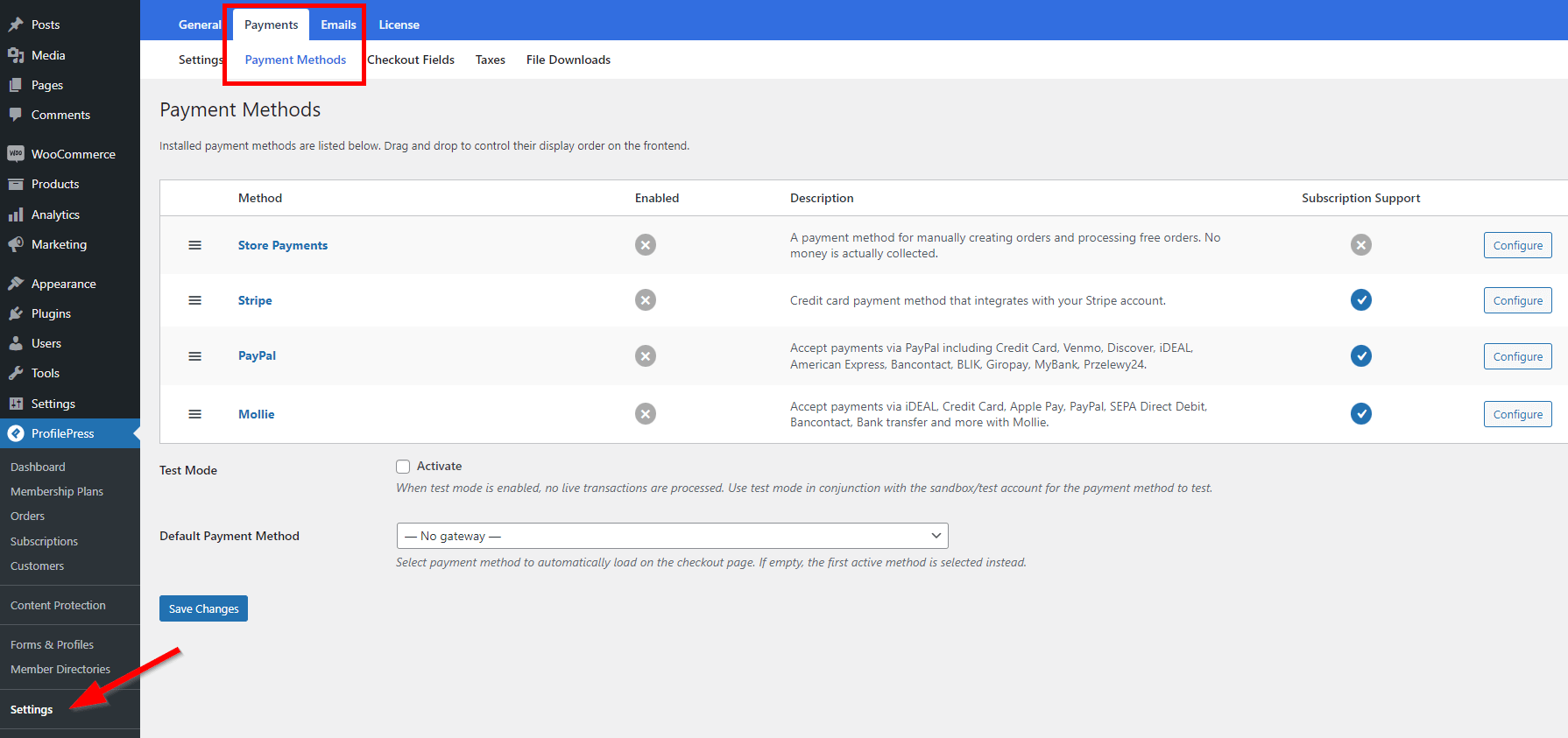Click the Comments bubble icon
The height and width of the screenshot is (738, 1568).
pyautogui.click(x=16, y=115)
